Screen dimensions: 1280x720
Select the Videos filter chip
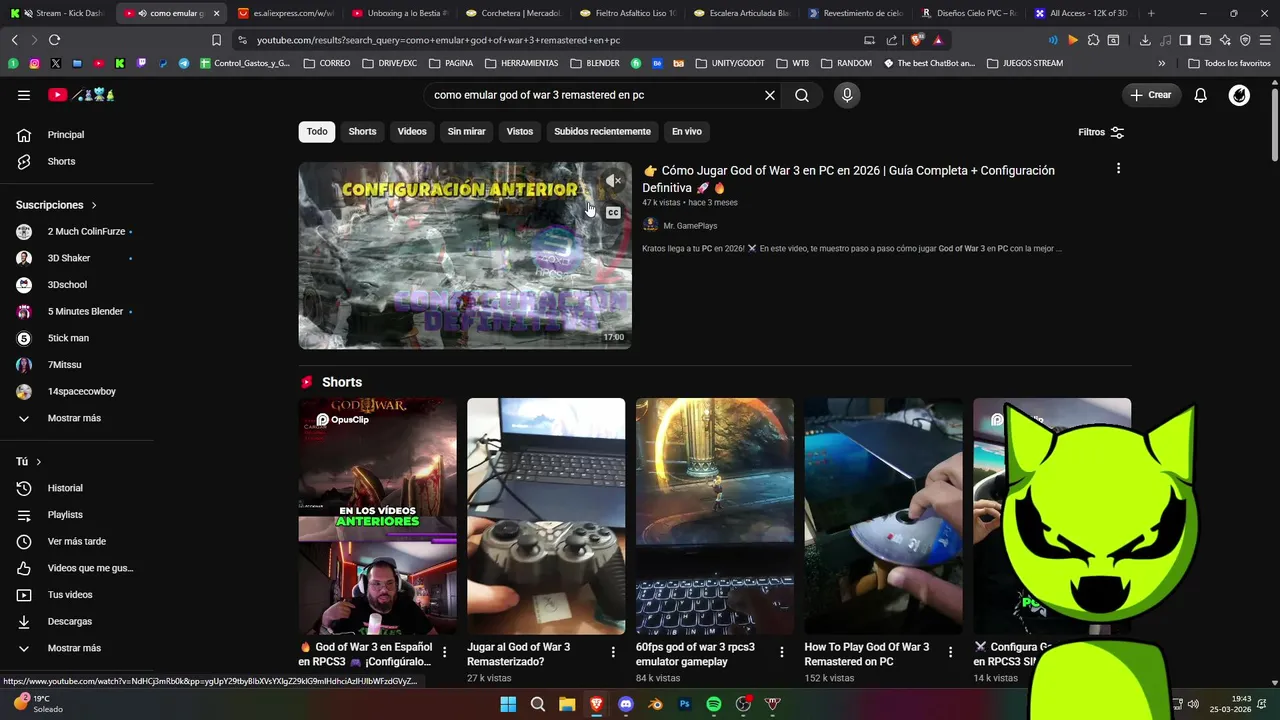(412, 131)
